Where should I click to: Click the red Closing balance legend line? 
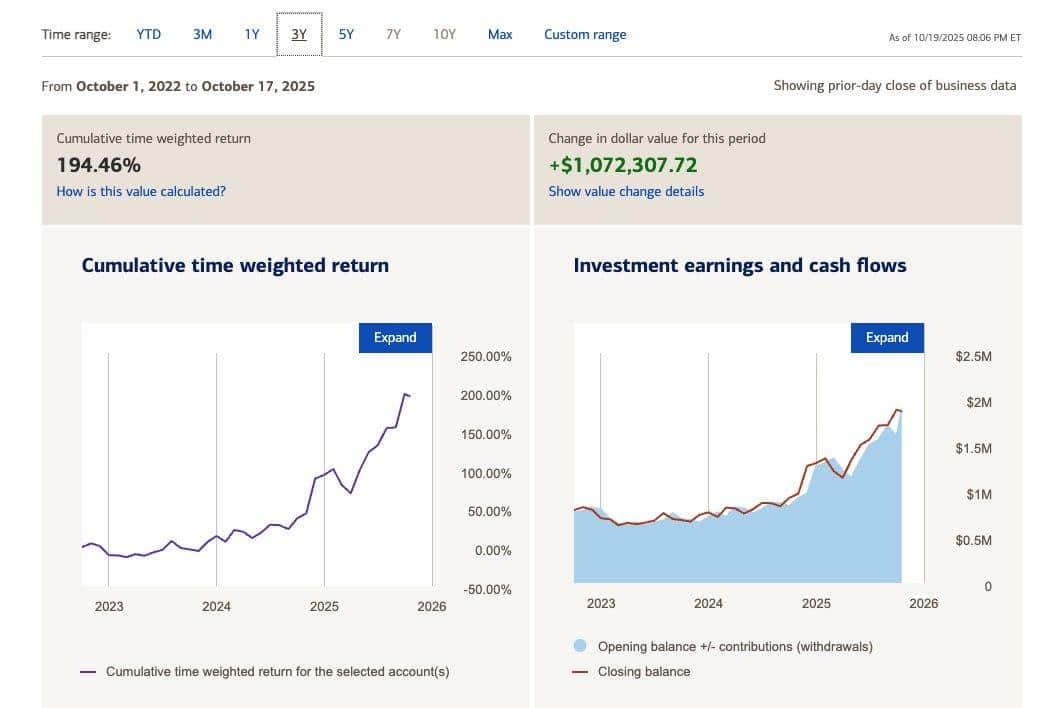[x=580, y=672]
